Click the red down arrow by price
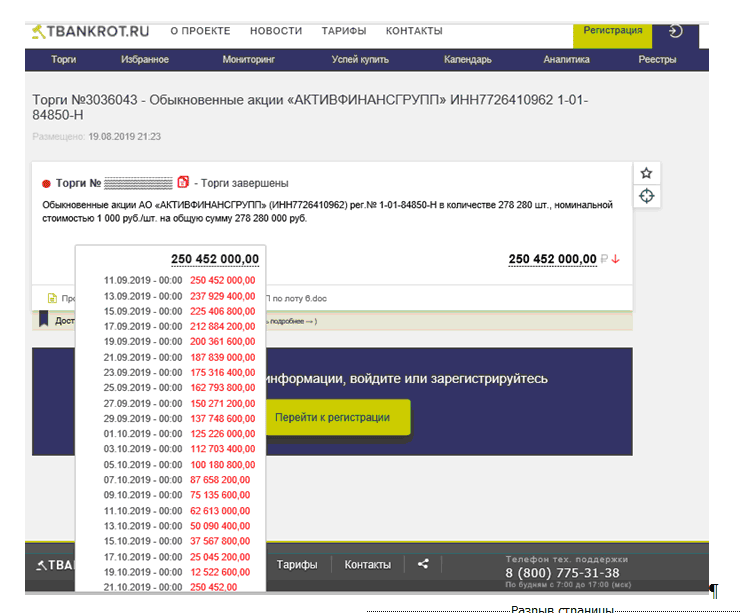The height and width of the screenshot is (613, 741). click(615, 259)
